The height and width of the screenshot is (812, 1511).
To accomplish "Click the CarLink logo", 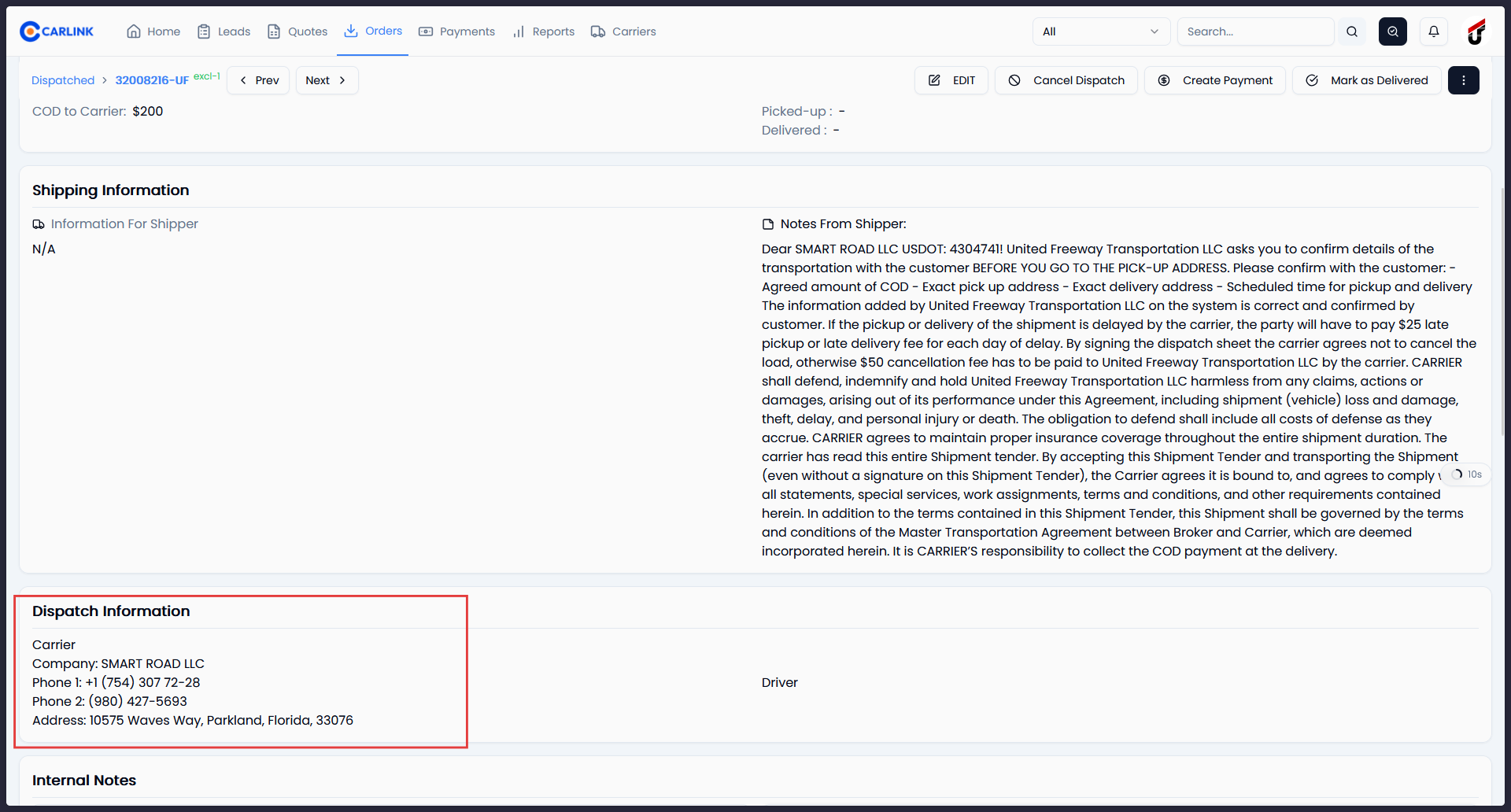I will click(57, 31).
